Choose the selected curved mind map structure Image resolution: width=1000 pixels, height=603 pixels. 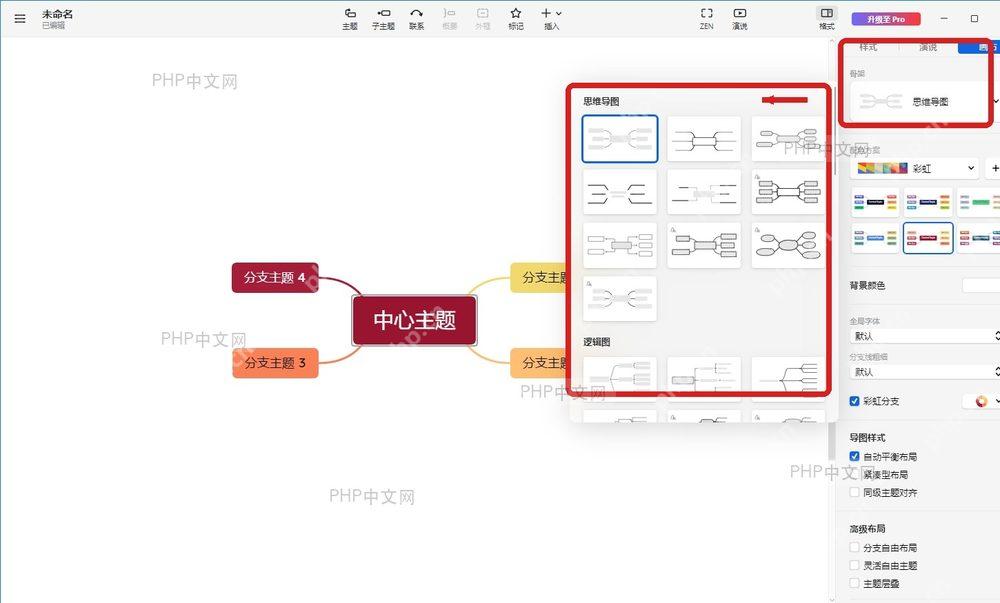coord(619,138)
